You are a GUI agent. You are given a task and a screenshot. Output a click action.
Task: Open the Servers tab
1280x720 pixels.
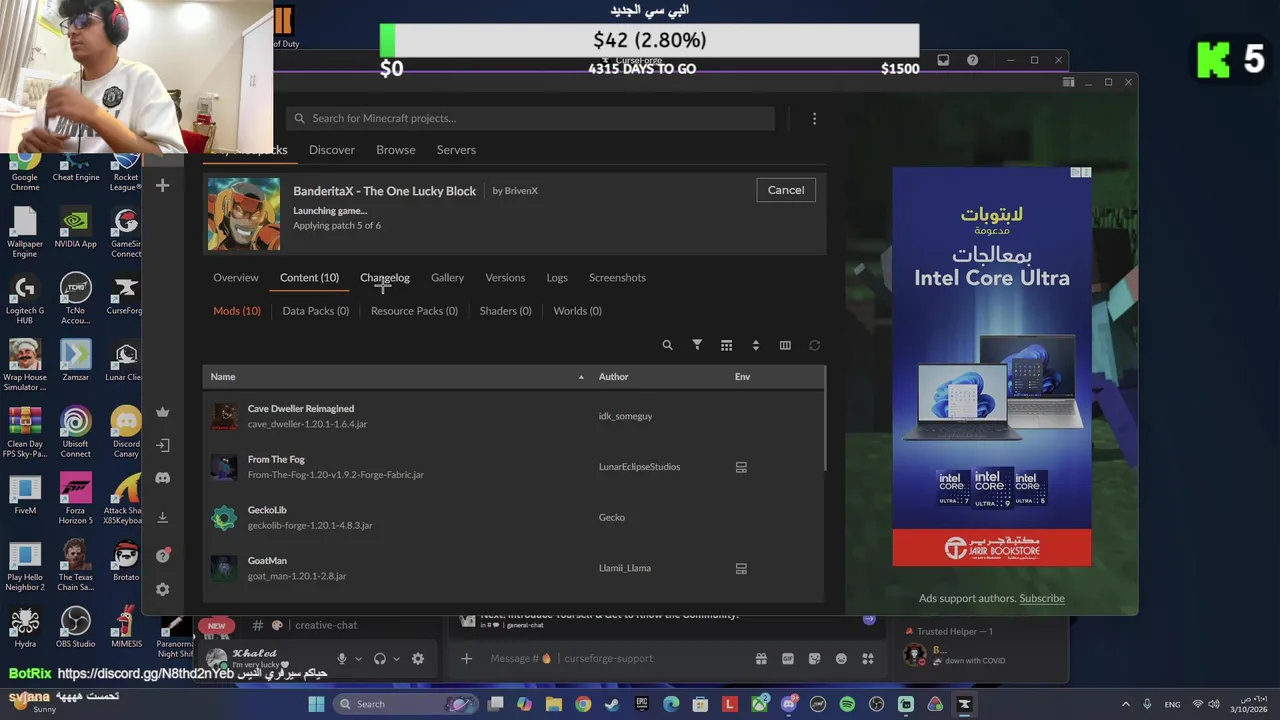click(x=456, y=150)
